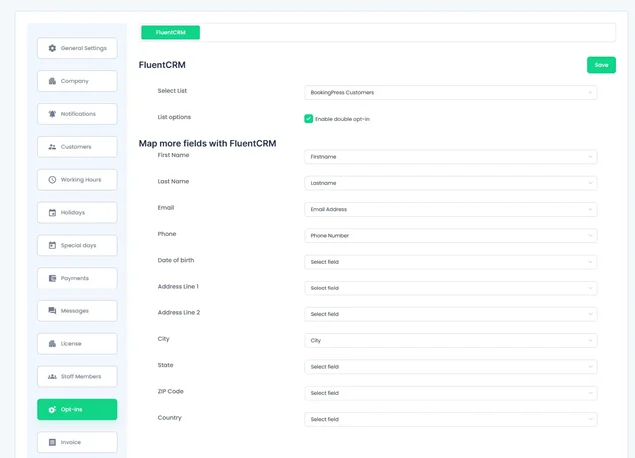Open the Notifications settings
This screenshot has height=458, width=635.
tap(77, 114)
